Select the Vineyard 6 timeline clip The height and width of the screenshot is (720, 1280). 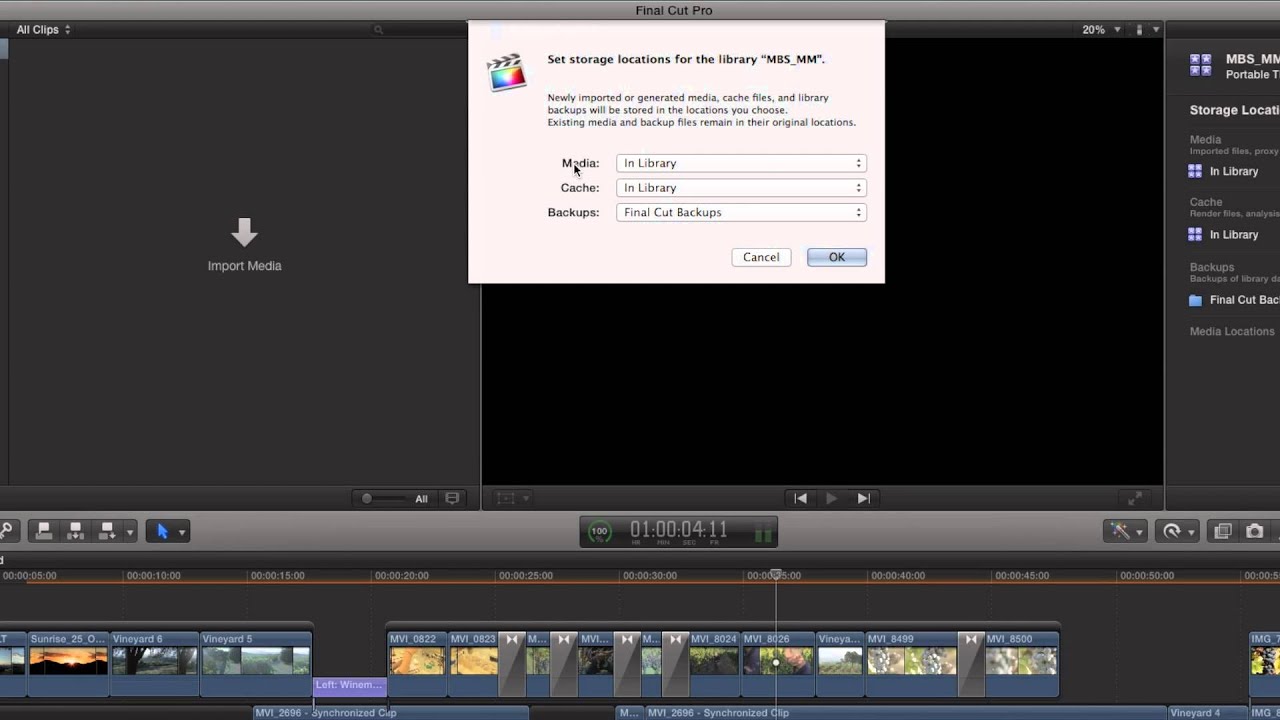(154, 664)
